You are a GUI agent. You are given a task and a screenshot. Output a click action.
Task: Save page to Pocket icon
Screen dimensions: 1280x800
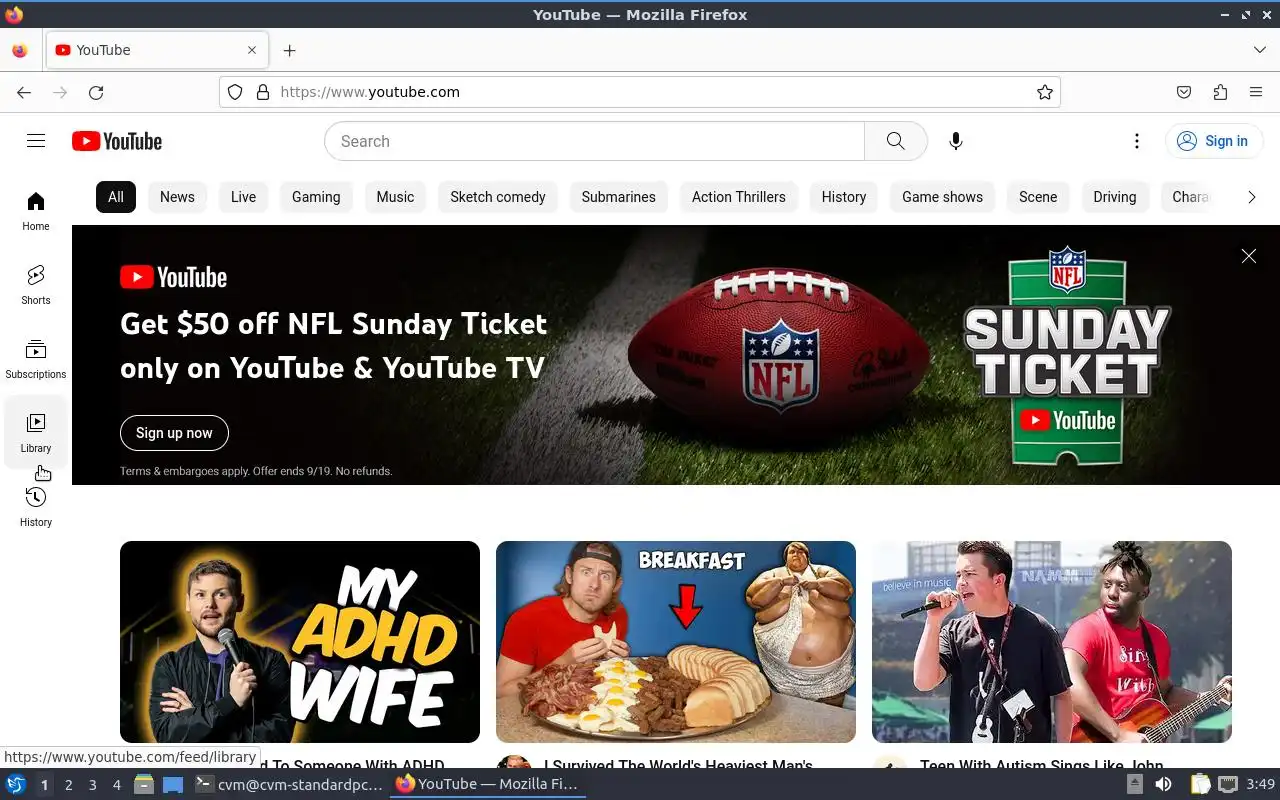tap(1184, 92)
